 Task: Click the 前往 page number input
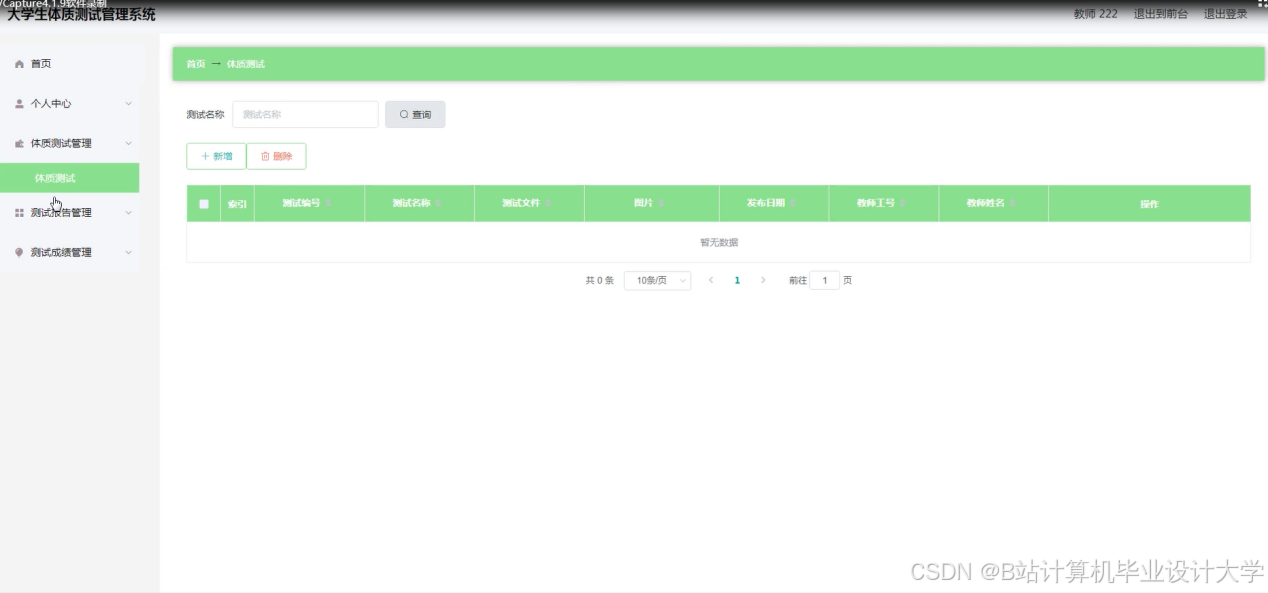pyautogui.click(x=825, y=281)
